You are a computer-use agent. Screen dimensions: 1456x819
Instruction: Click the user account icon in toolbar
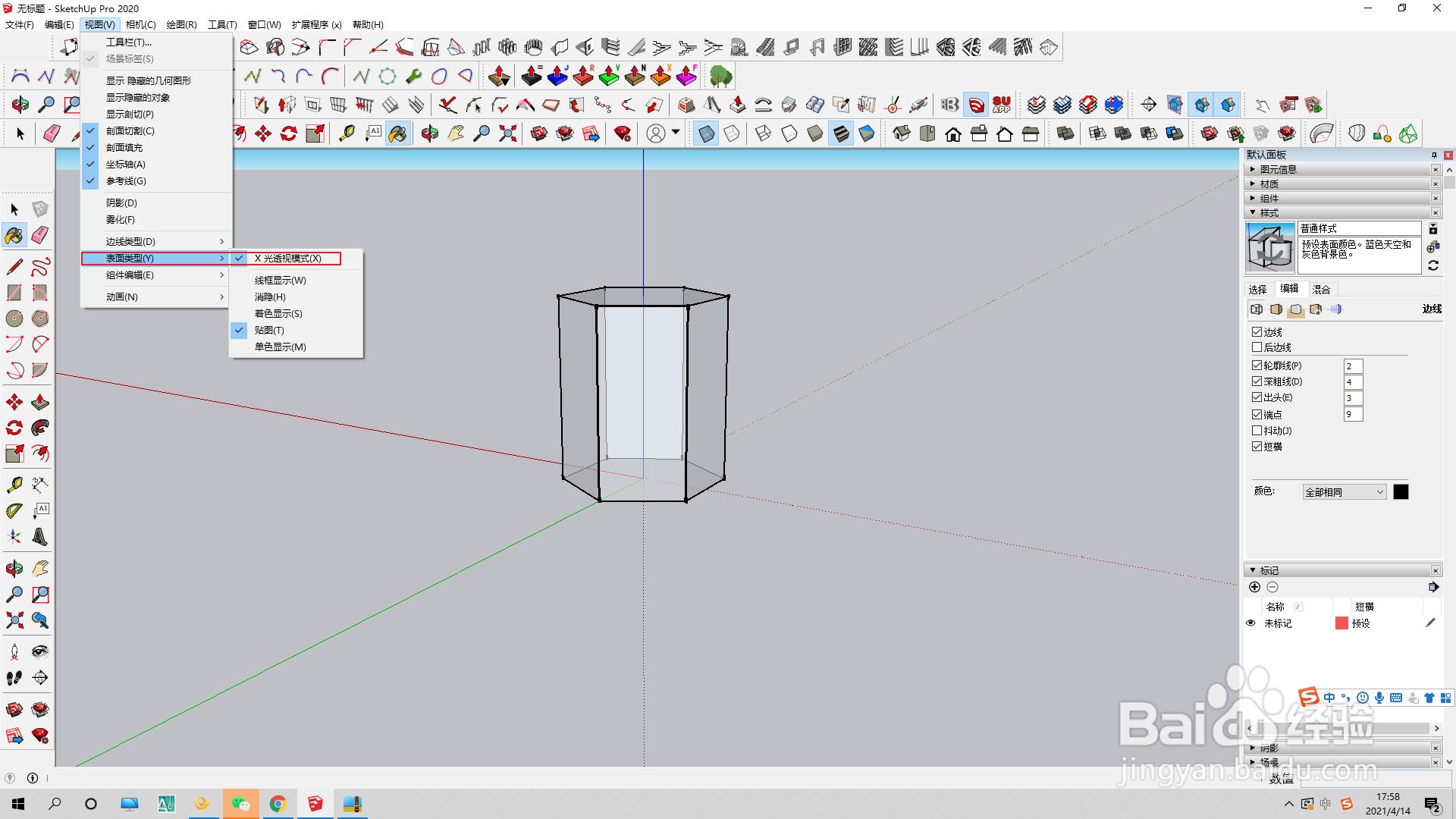click(x=656, y=134)
